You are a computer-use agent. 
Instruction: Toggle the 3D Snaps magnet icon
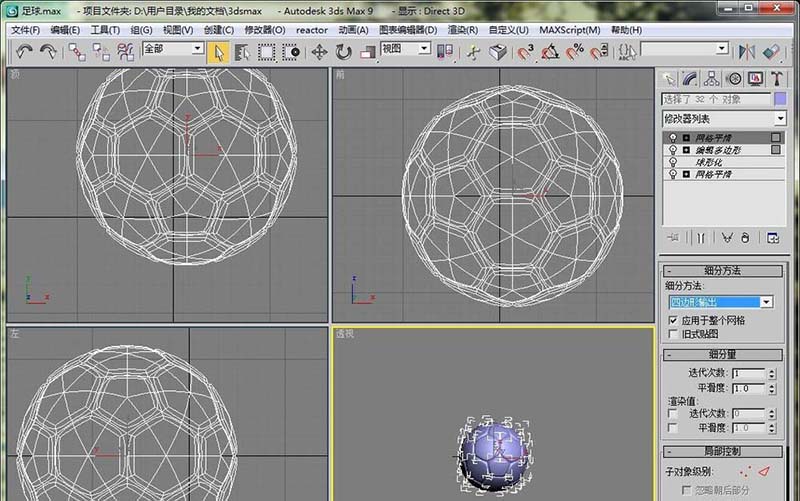point(525,52)
